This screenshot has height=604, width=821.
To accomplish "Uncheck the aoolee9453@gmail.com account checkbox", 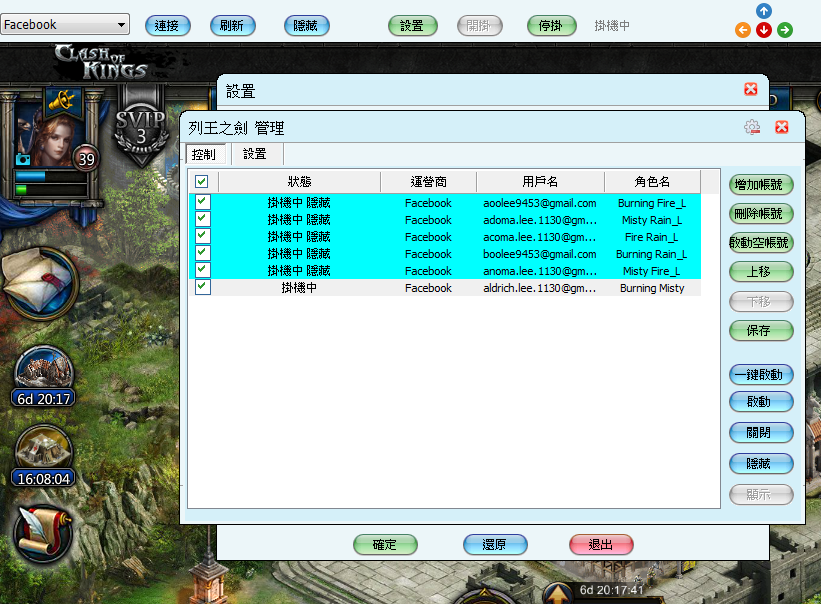I will point(202,202).
